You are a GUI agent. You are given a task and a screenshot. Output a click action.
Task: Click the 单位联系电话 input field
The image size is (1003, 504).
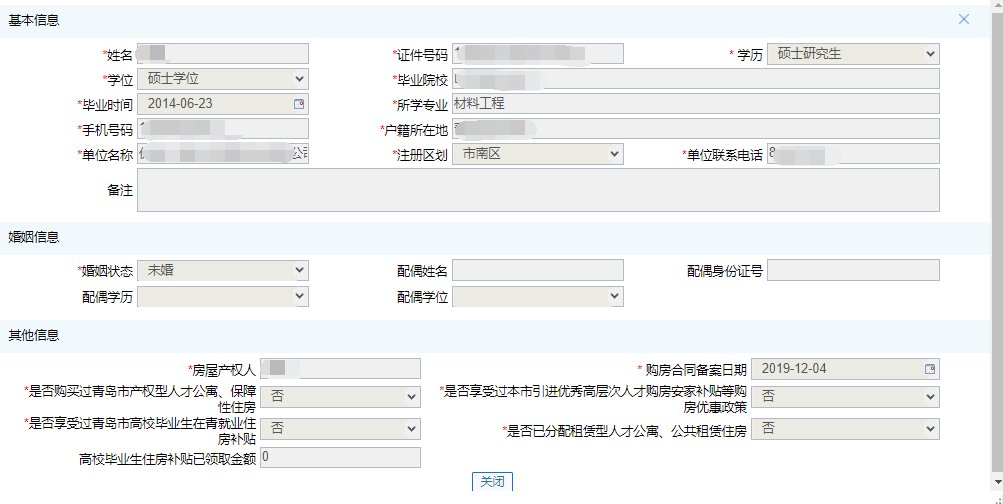pos(853,154)
